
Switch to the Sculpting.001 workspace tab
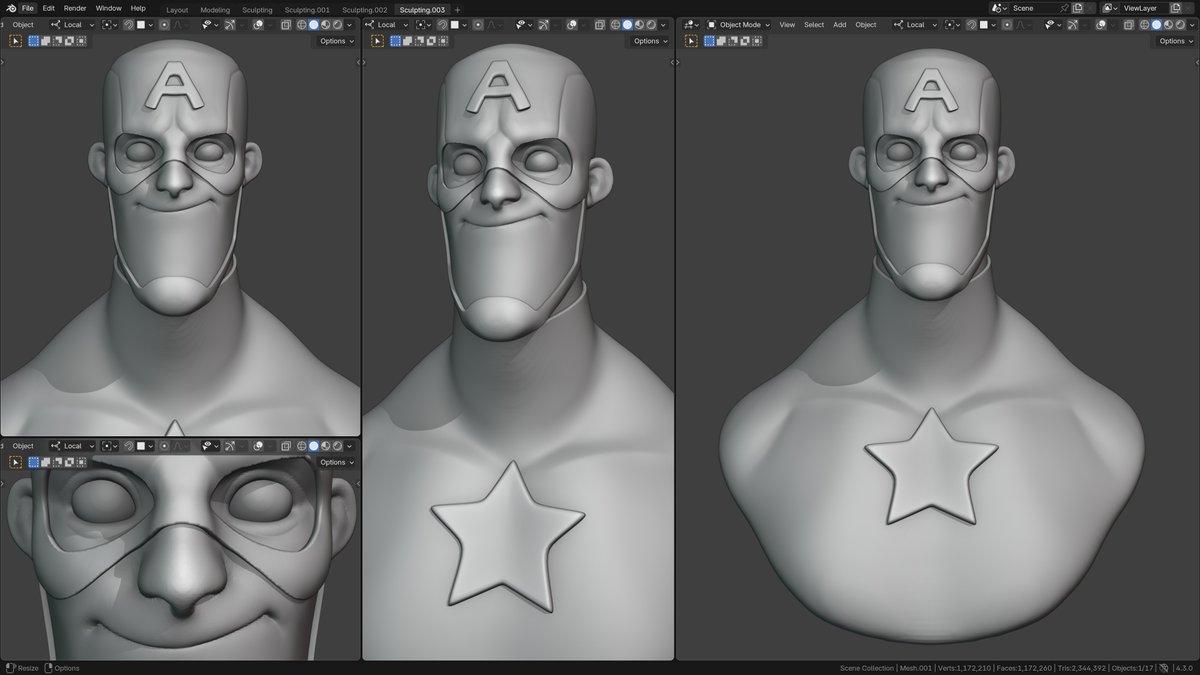click(x=307, y=9)
